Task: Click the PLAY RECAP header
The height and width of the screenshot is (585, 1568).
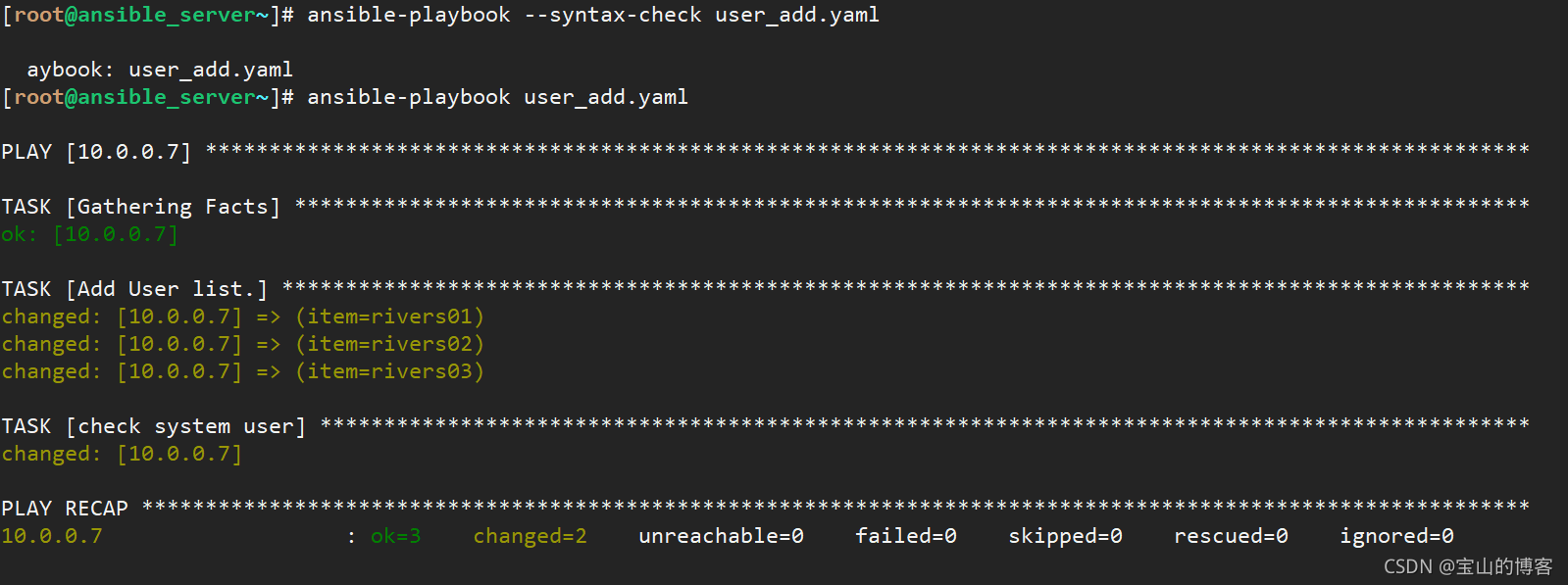Action: tap(65, 509)
